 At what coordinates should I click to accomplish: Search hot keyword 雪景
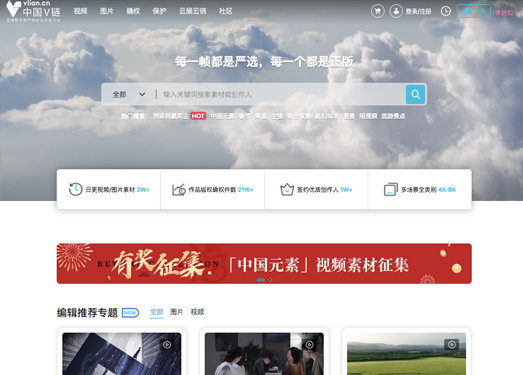[349, 116]
